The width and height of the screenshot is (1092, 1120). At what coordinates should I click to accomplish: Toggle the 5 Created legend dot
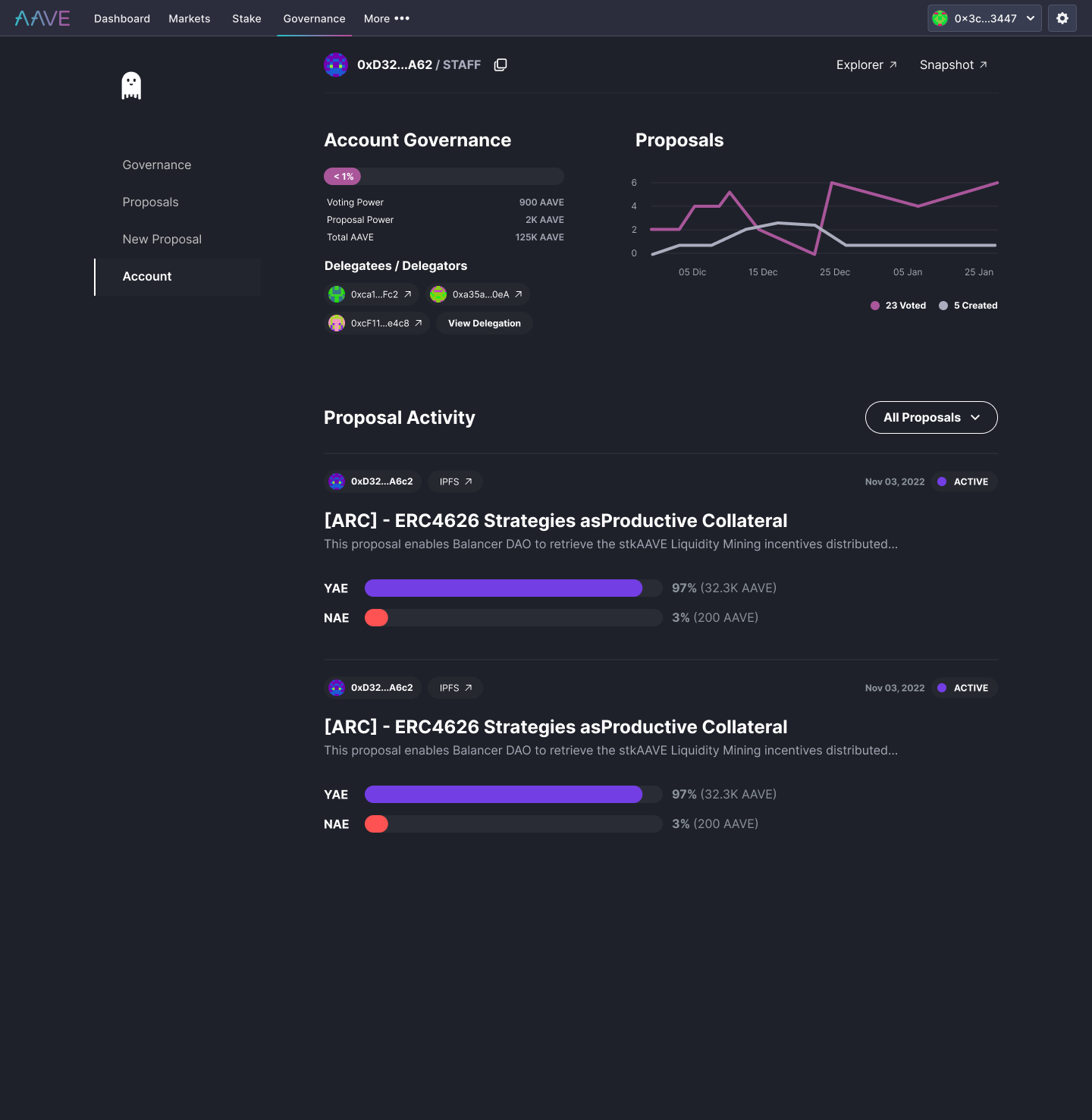pos(943,306)
